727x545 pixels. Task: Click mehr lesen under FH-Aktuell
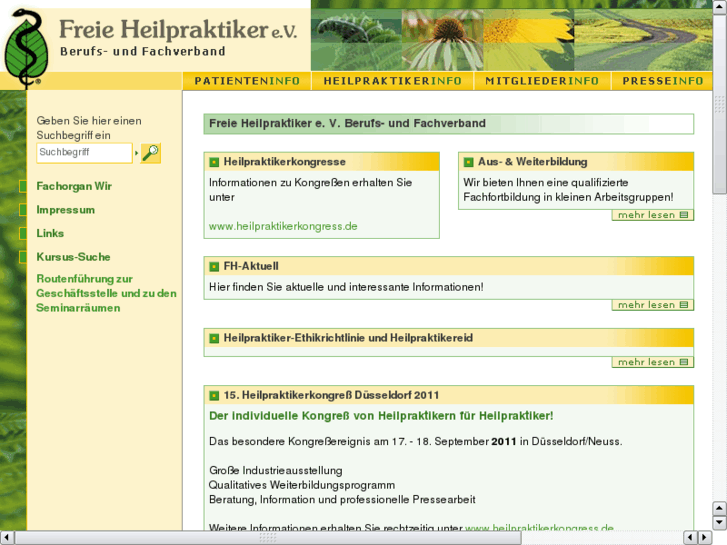point(653,305)
